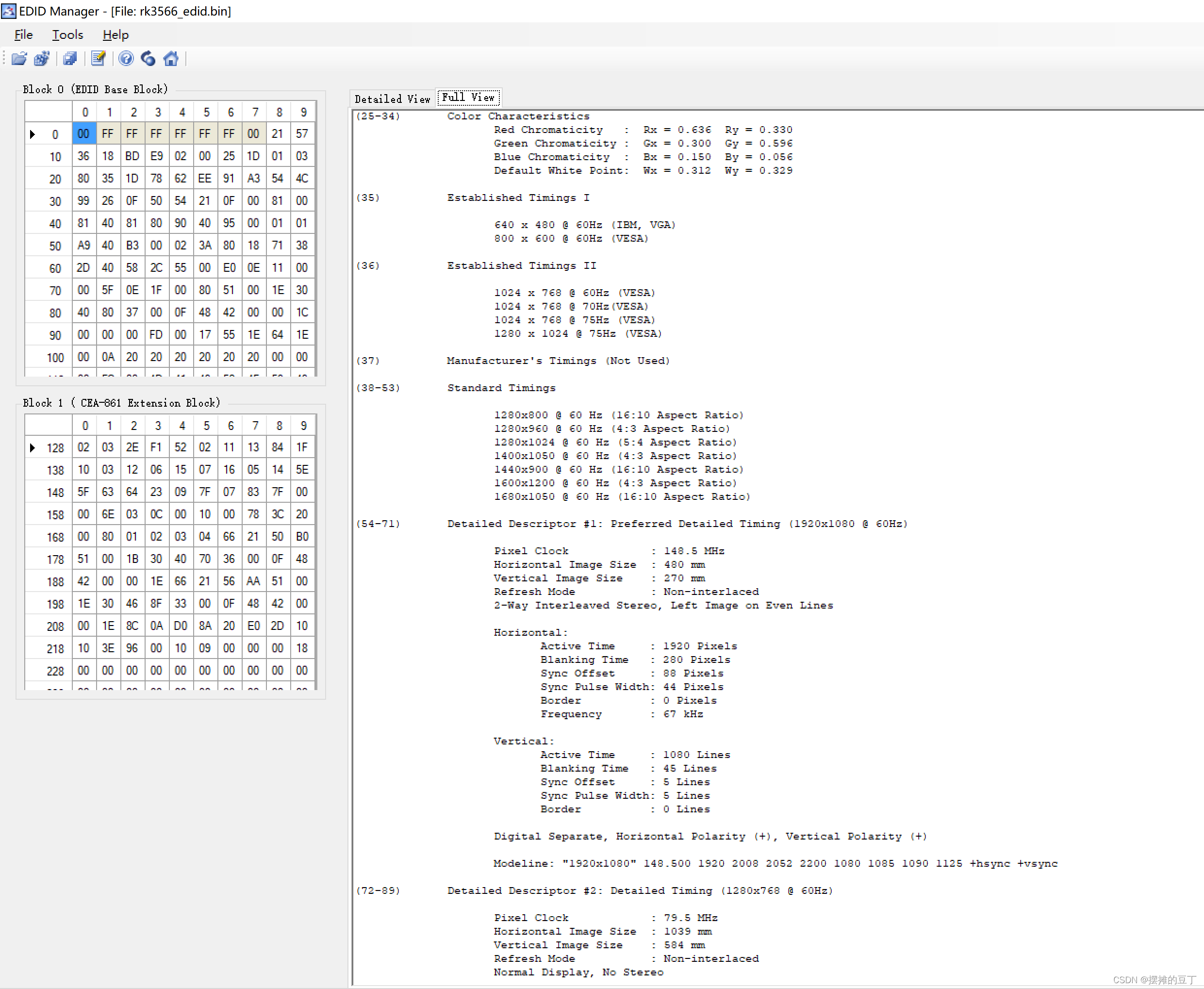Click Block 1 column header 7
The width and height of the screenshot is (1204, 989).
(255, 426)
